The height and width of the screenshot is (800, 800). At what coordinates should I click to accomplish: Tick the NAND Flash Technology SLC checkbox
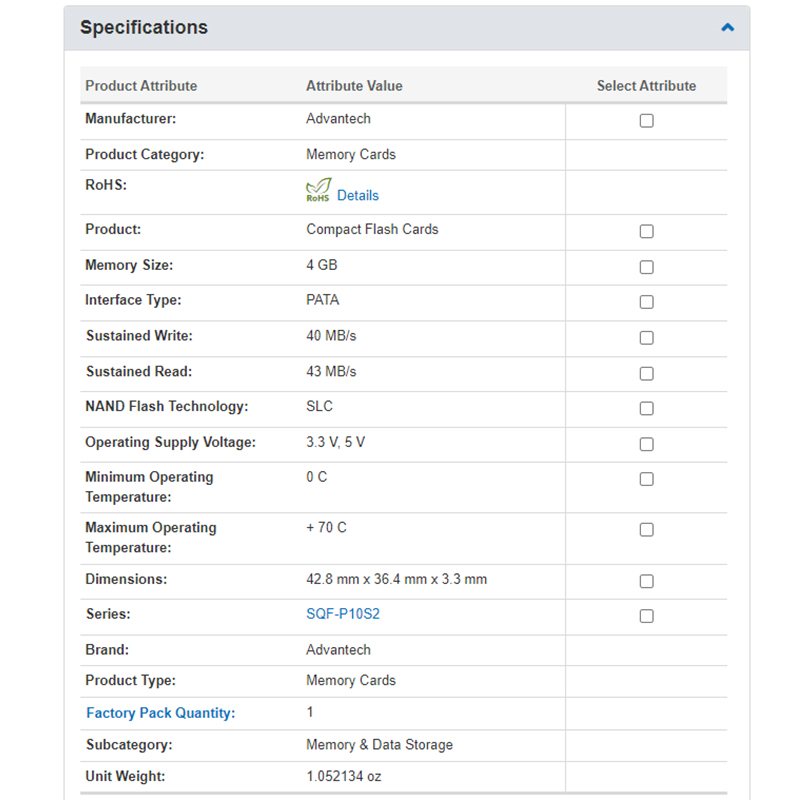(646, 408)
